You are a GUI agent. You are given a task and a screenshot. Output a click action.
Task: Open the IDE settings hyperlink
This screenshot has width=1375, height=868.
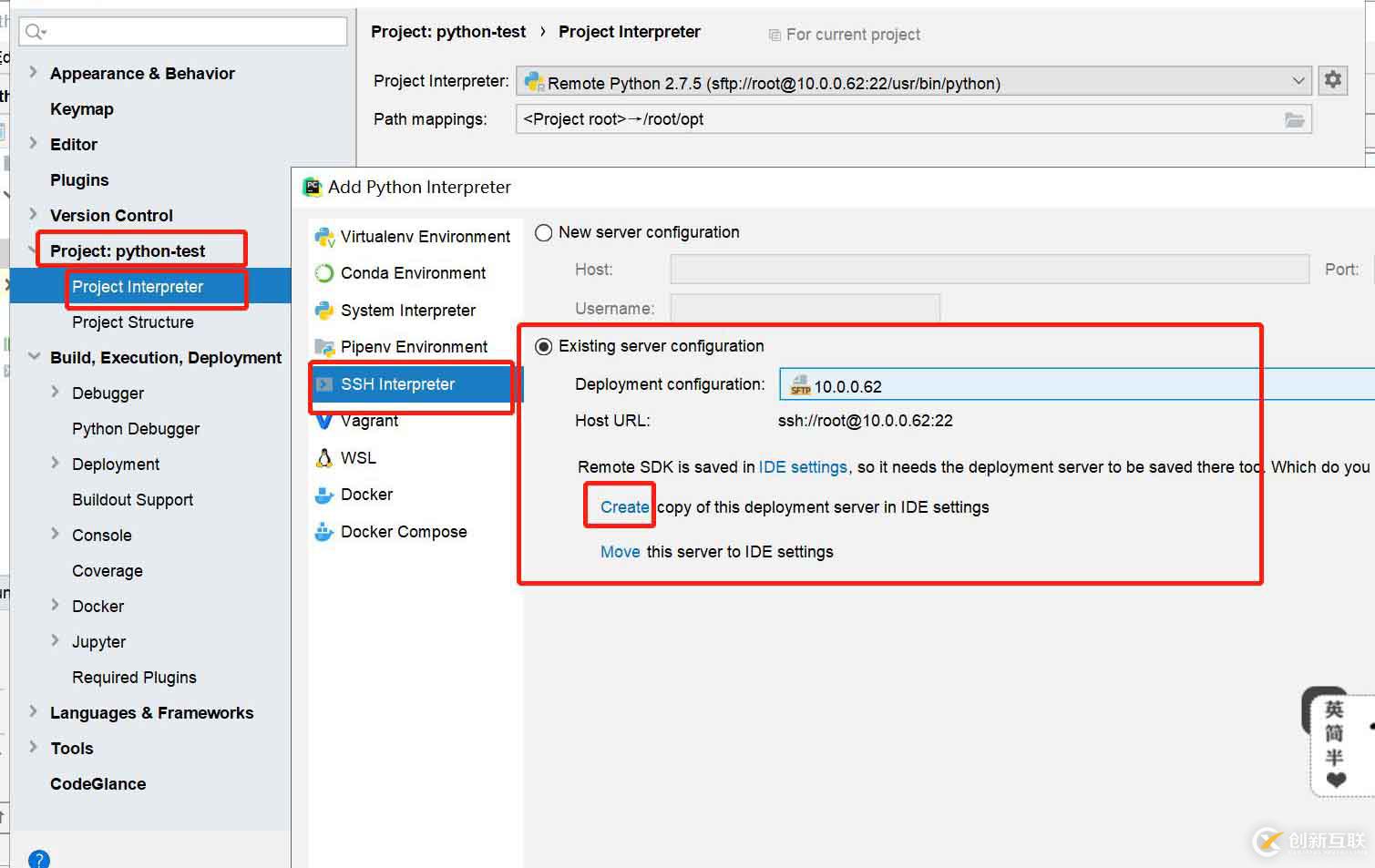(803, 467)
